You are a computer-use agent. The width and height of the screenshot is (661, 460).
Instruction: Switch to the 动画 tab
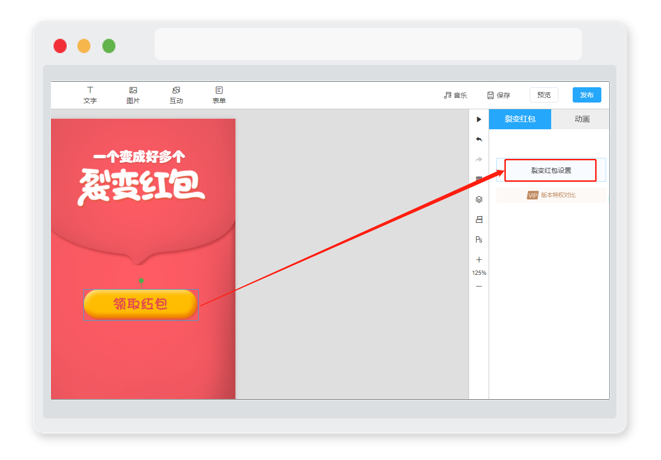[x=582, y=119]
